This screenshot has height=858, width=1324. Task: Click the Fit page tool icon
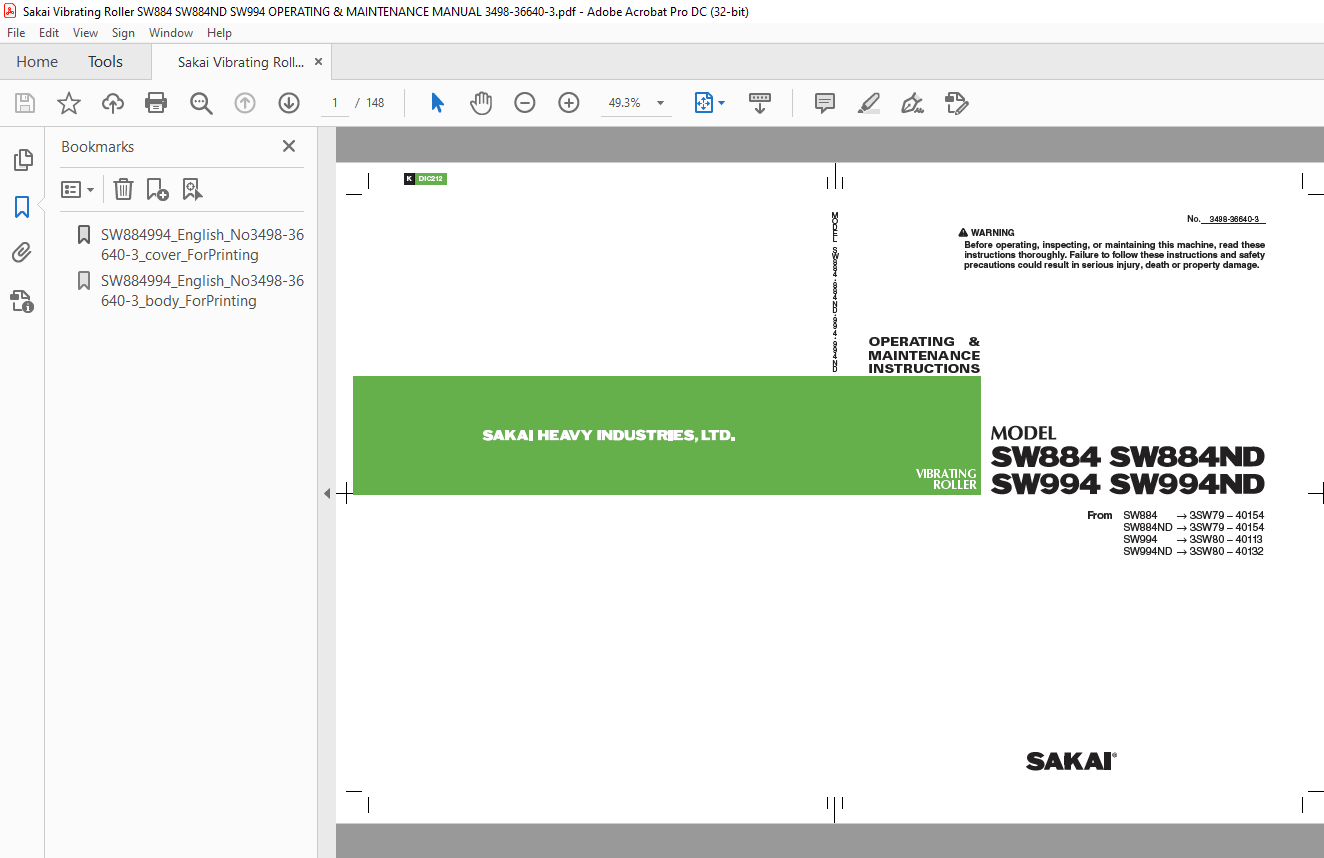pos(703,103)
